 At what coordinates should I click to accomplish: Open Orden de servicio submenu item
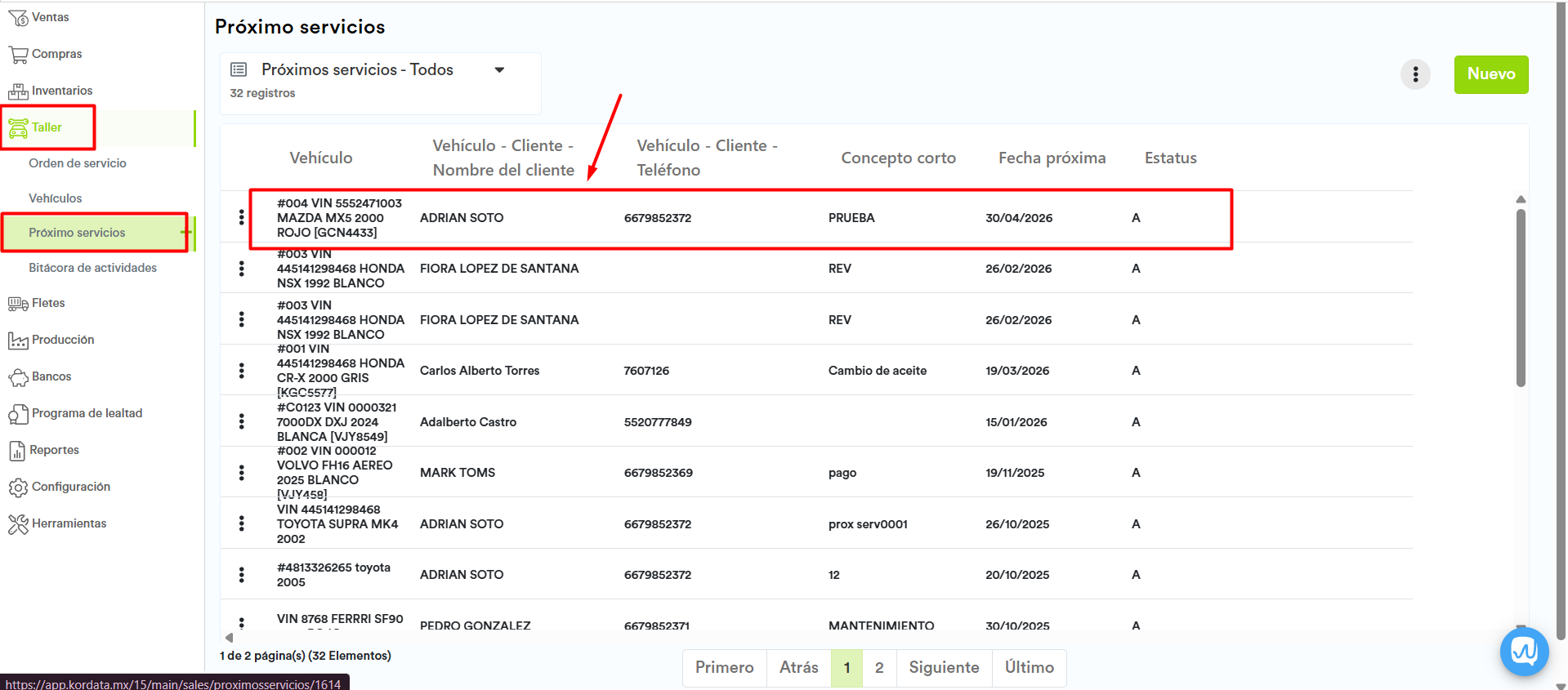[x=78, y=163]
